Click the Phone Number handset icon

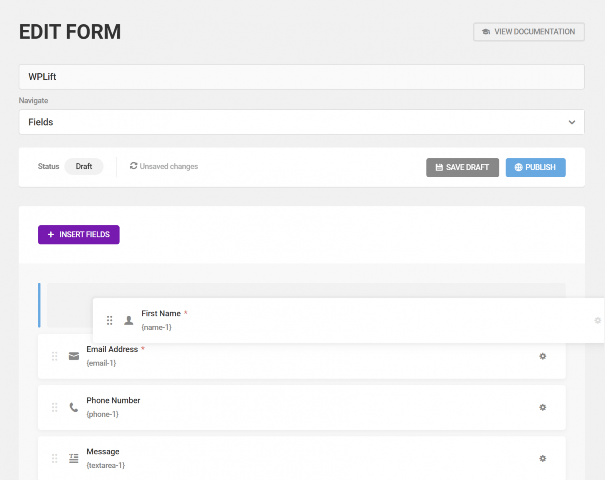[x=74, y=407]
